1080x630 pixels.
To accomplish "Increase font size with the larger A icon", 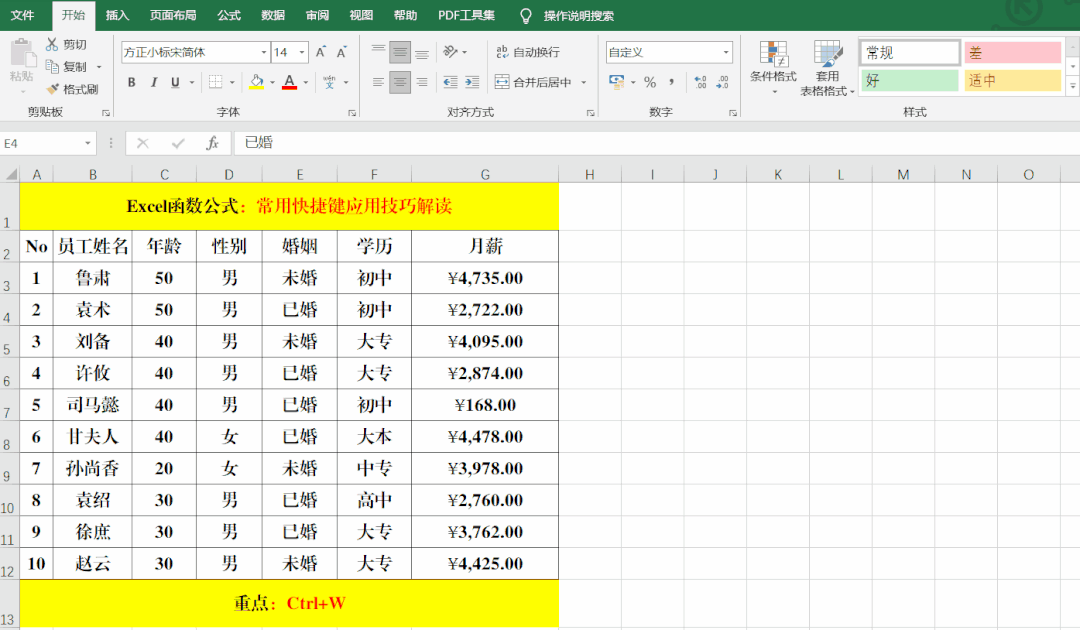I will click(x=321, y=52).
